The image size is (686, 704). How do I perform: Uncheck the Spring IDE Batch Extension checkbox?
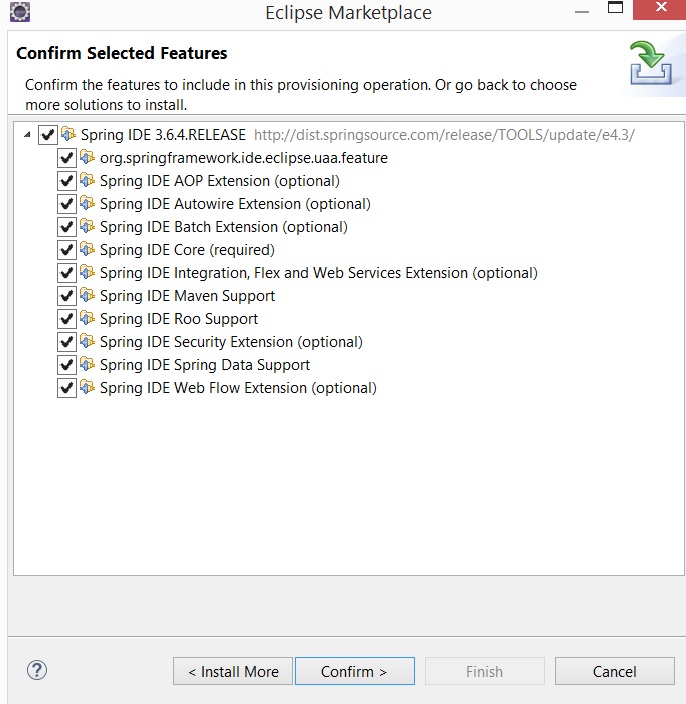point(66,227)
